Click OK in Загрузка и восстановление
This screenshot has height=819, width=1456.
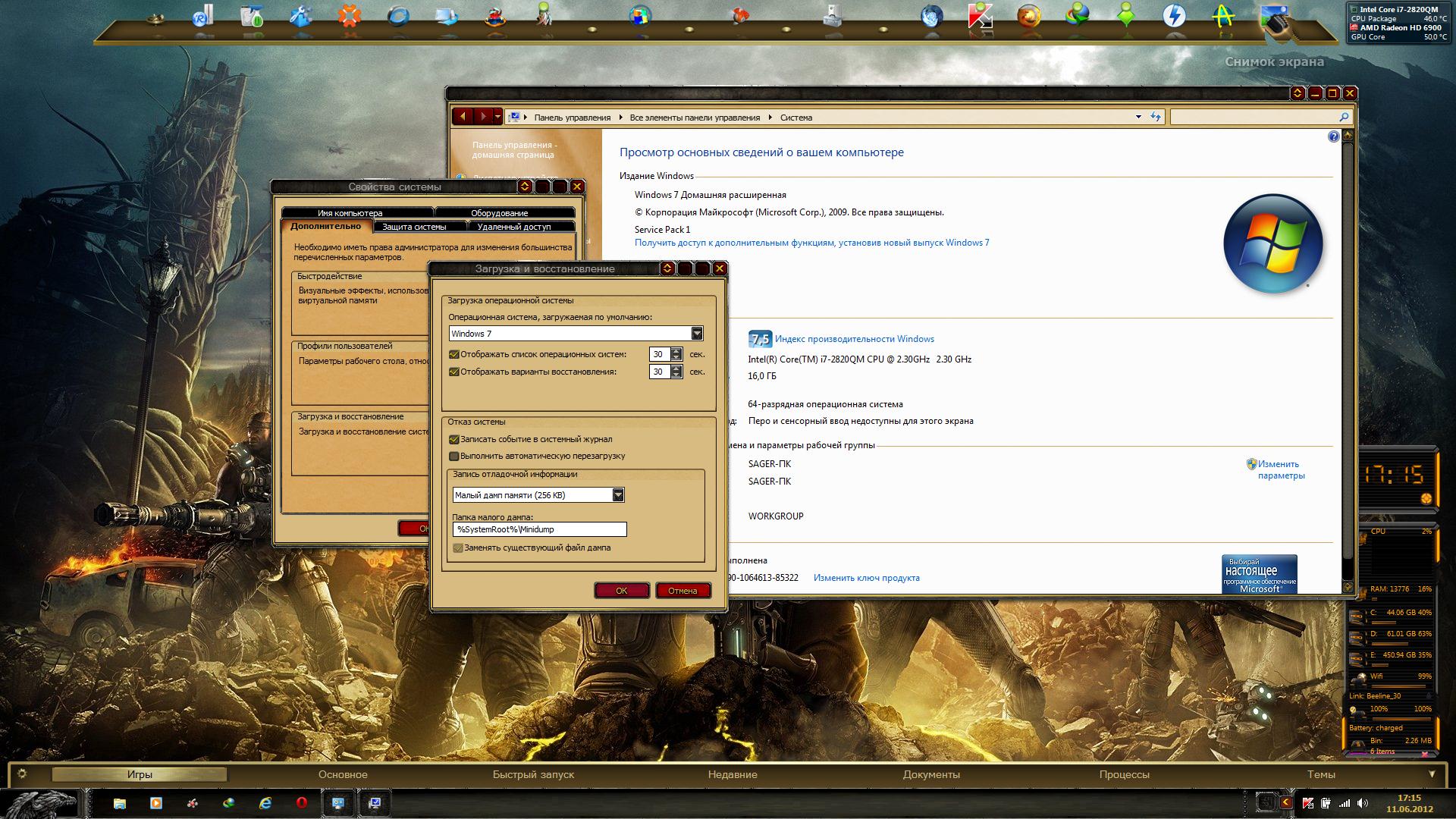622,591
